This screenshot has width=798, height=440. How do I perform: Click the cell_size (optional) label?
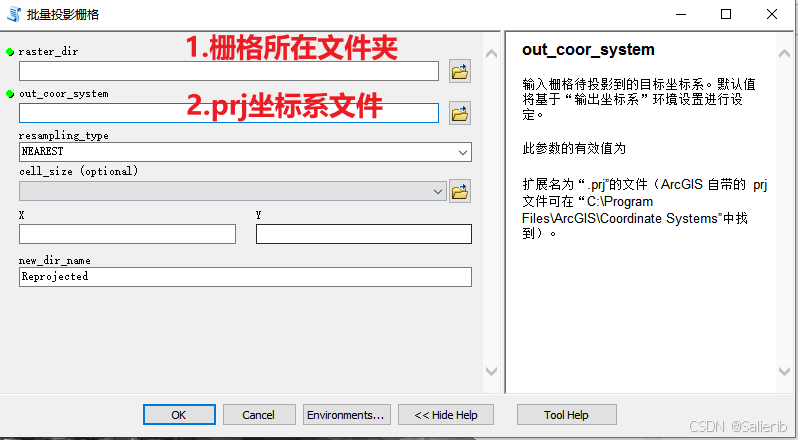coord(78,171)
